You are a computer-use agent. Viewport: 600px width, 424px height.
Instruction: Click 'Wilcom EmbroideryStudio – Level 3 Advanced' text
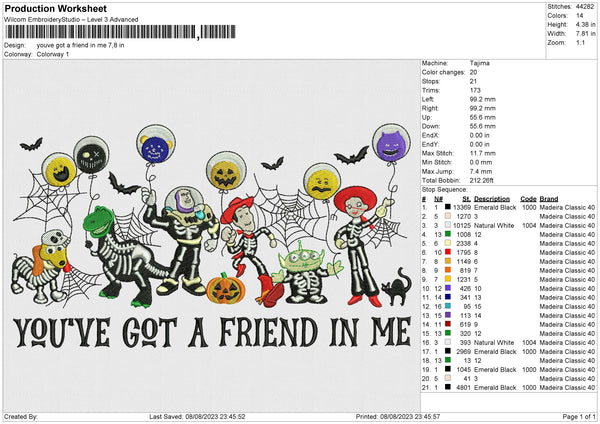pos(71,20)
